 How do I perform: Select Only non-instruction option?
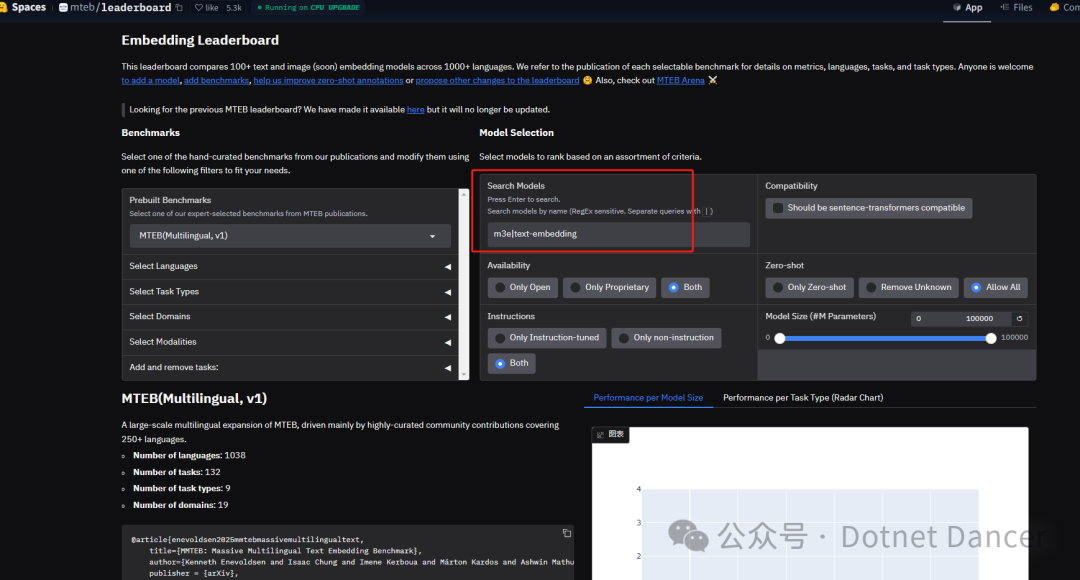point(666,338)
